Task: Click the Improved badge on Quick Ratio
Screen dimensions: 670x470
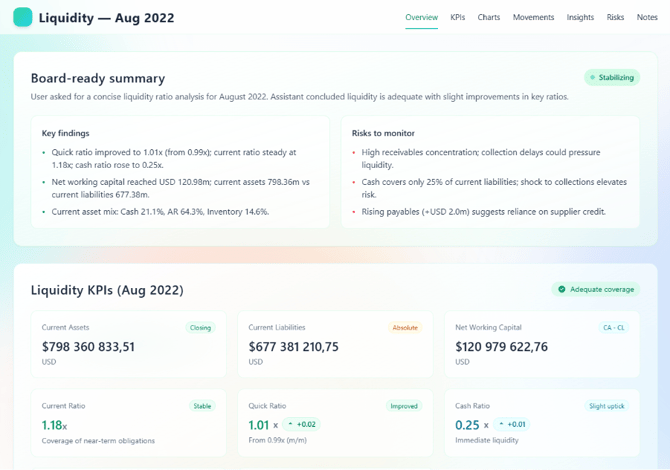Action: click(x=404, y=406)
